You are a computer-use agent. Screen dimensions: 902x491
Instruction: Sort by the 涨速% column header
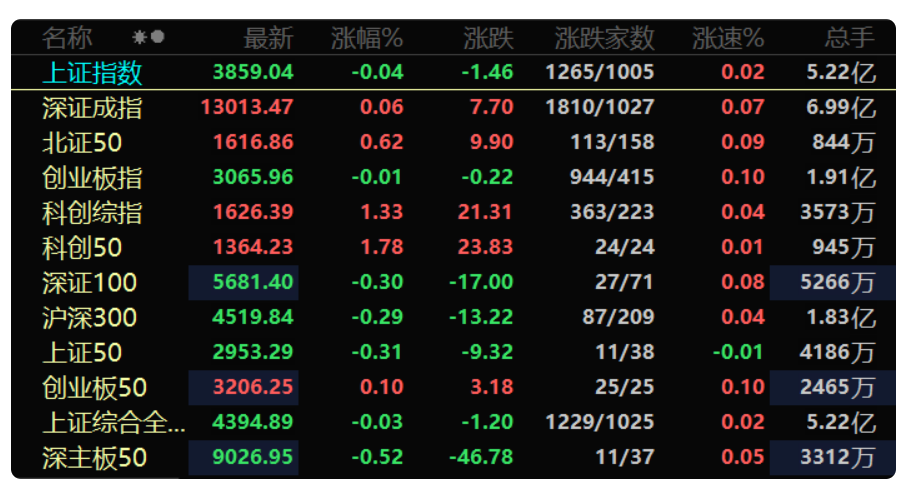[728, 38]
